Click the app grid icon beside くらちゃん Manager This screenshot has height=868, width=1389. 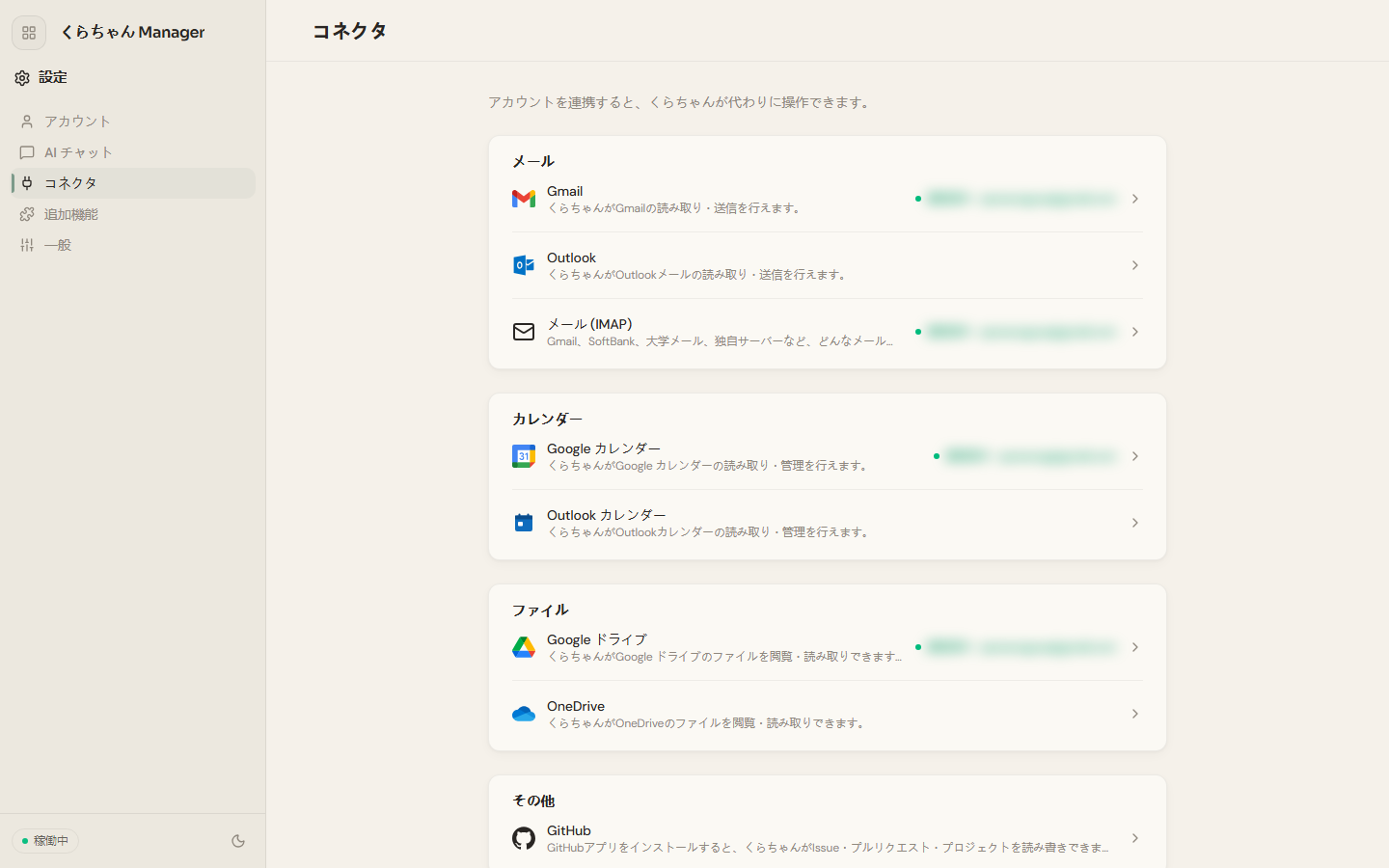(x=29, y=33)
